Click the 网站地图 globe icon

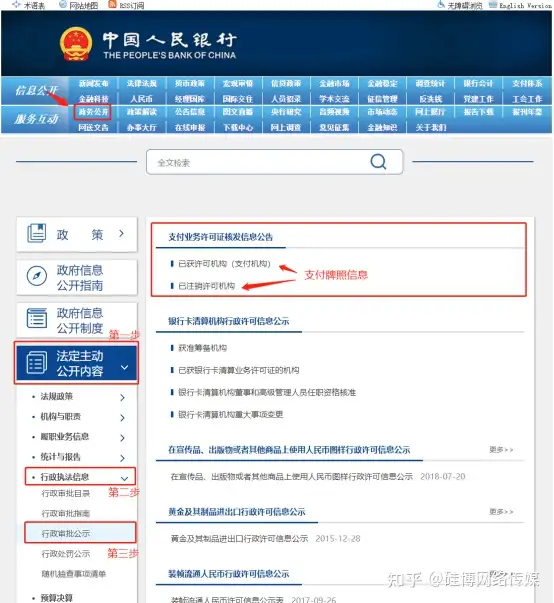(x=63, y=5)
